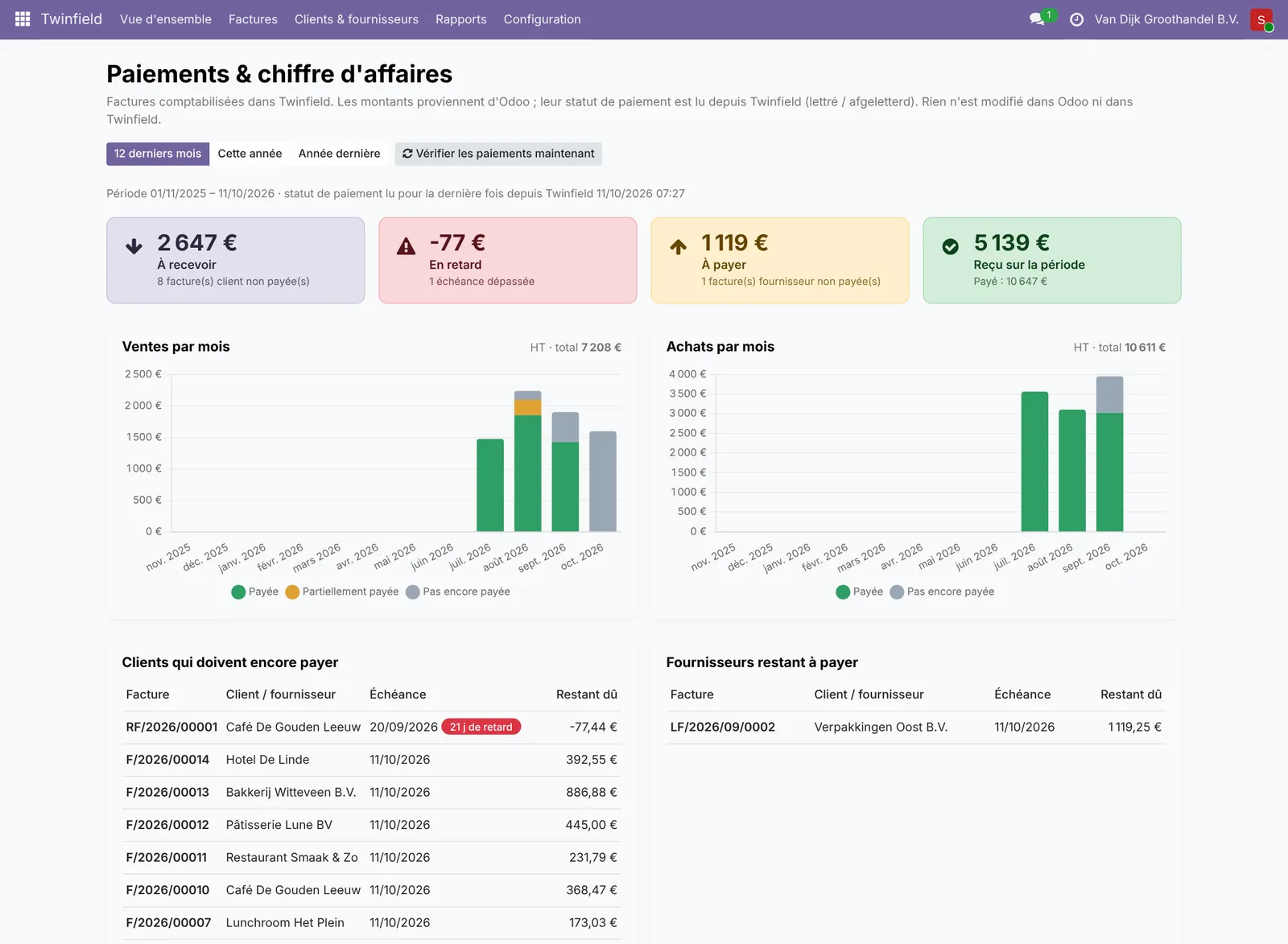Click the down-arrow icon on À recevoir card

click(134, 246)
